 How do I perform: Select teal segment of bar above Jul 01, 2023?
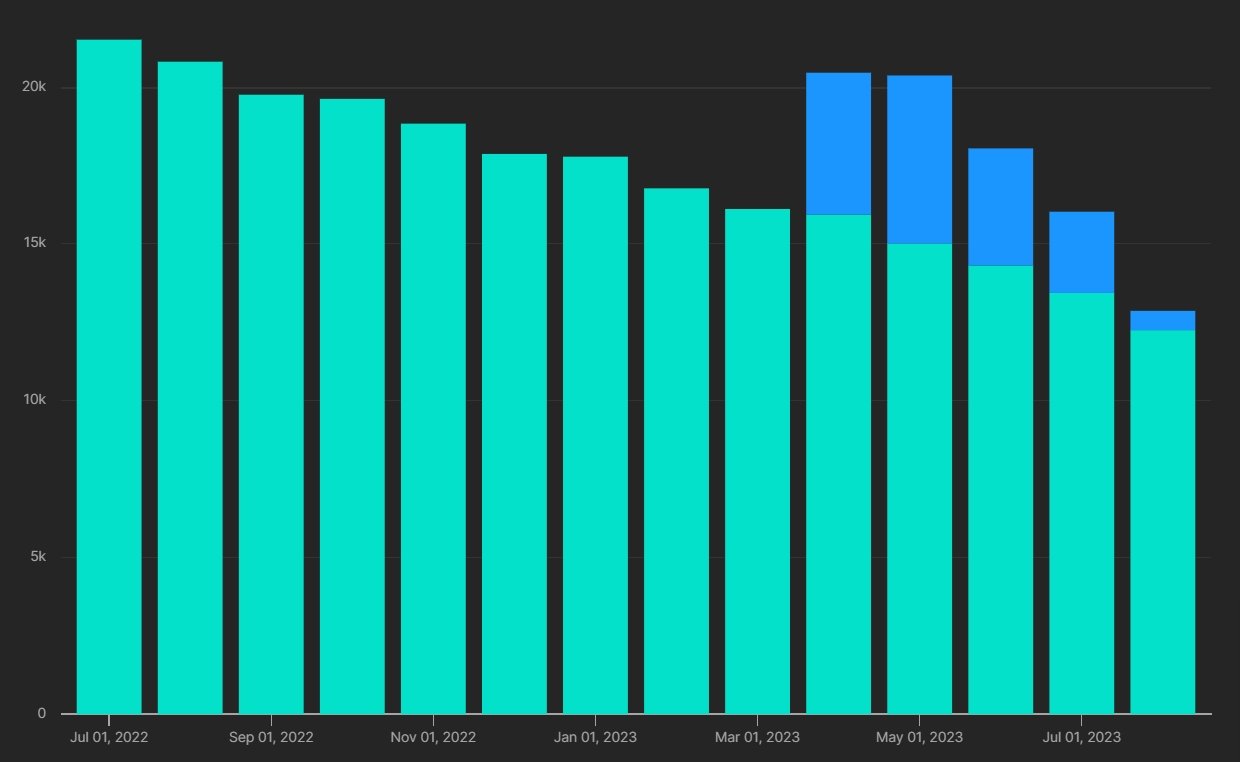pyautogui.click(x=1081, y=503)
